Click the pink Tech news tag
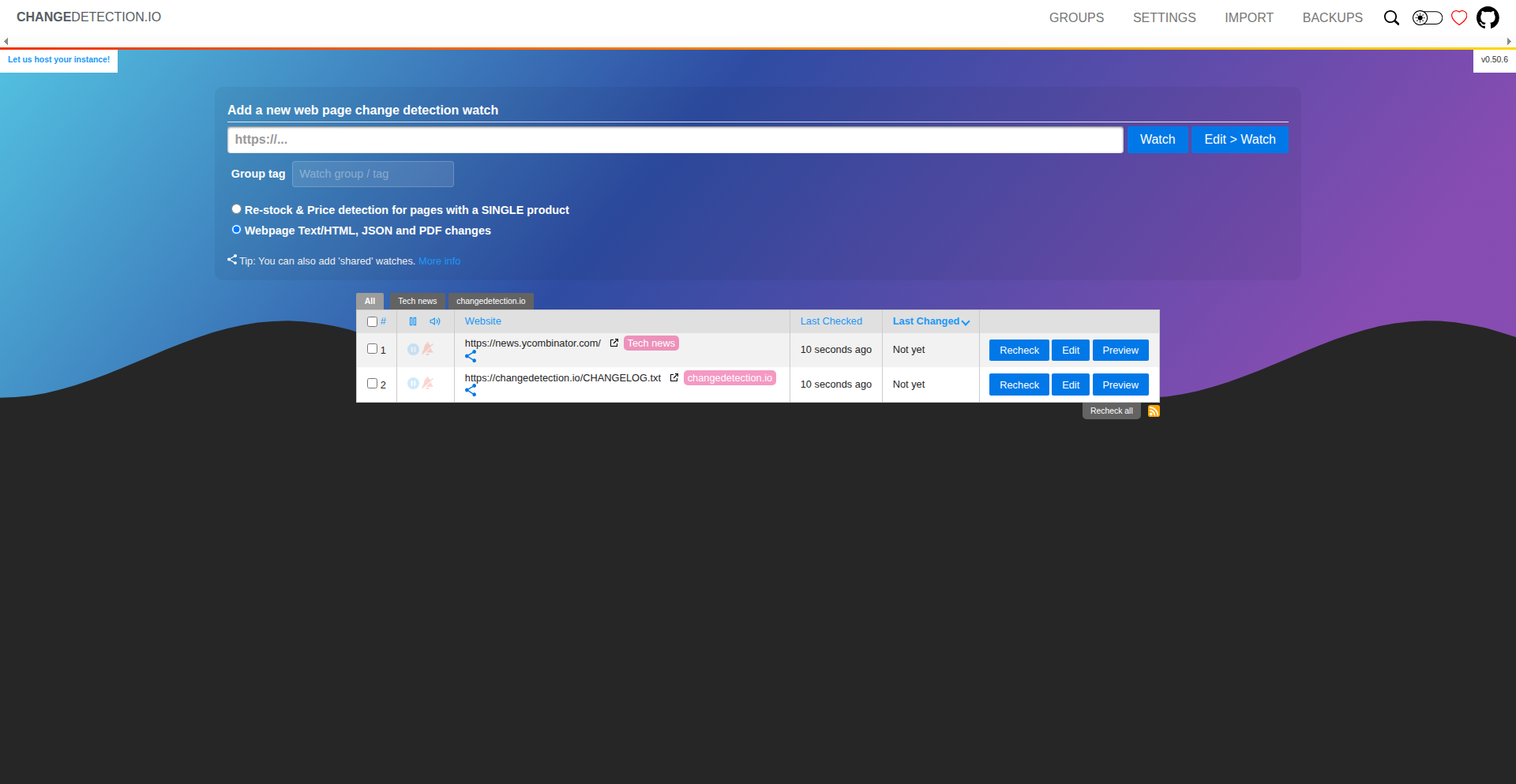Image resolution: width=1516 pixels, height=784 pixels. pos(651,343)
